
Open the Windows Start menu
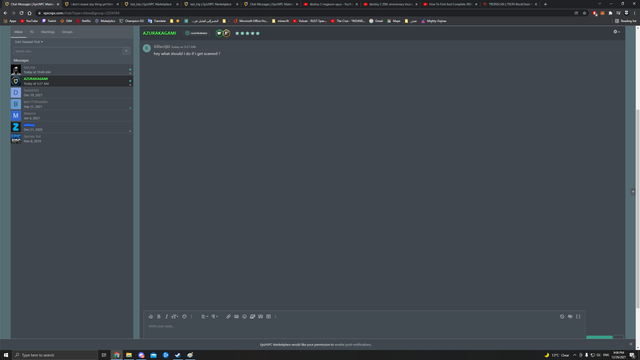coord(6,355)
